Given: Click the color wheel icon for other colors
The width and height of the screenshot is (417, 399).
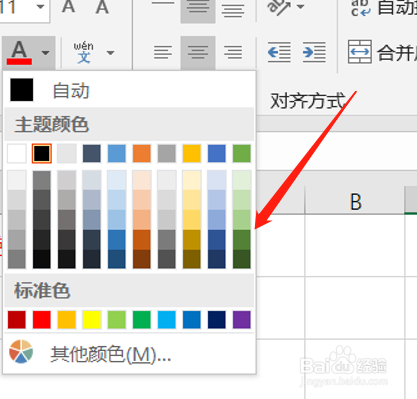Looking at the screenshot, I should pyautogui.click(x=21, y=351).
